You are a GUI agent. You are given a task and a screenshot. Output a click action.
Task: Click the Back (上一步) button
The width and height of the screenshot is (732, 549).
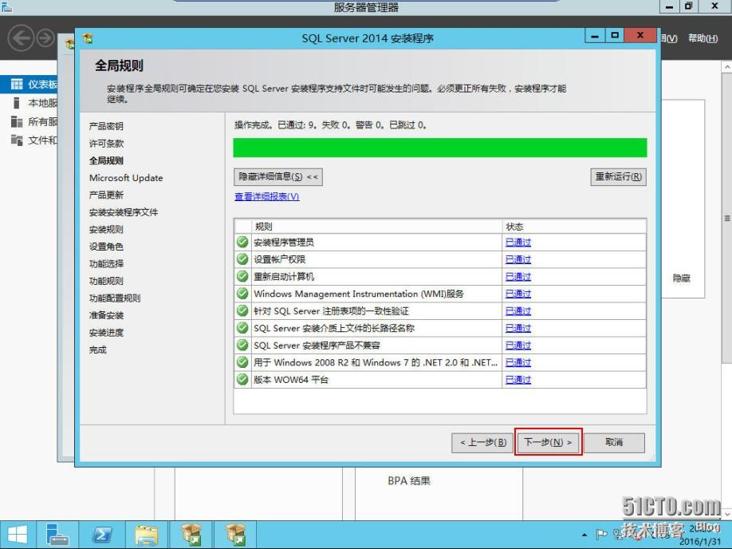point(483,442)
